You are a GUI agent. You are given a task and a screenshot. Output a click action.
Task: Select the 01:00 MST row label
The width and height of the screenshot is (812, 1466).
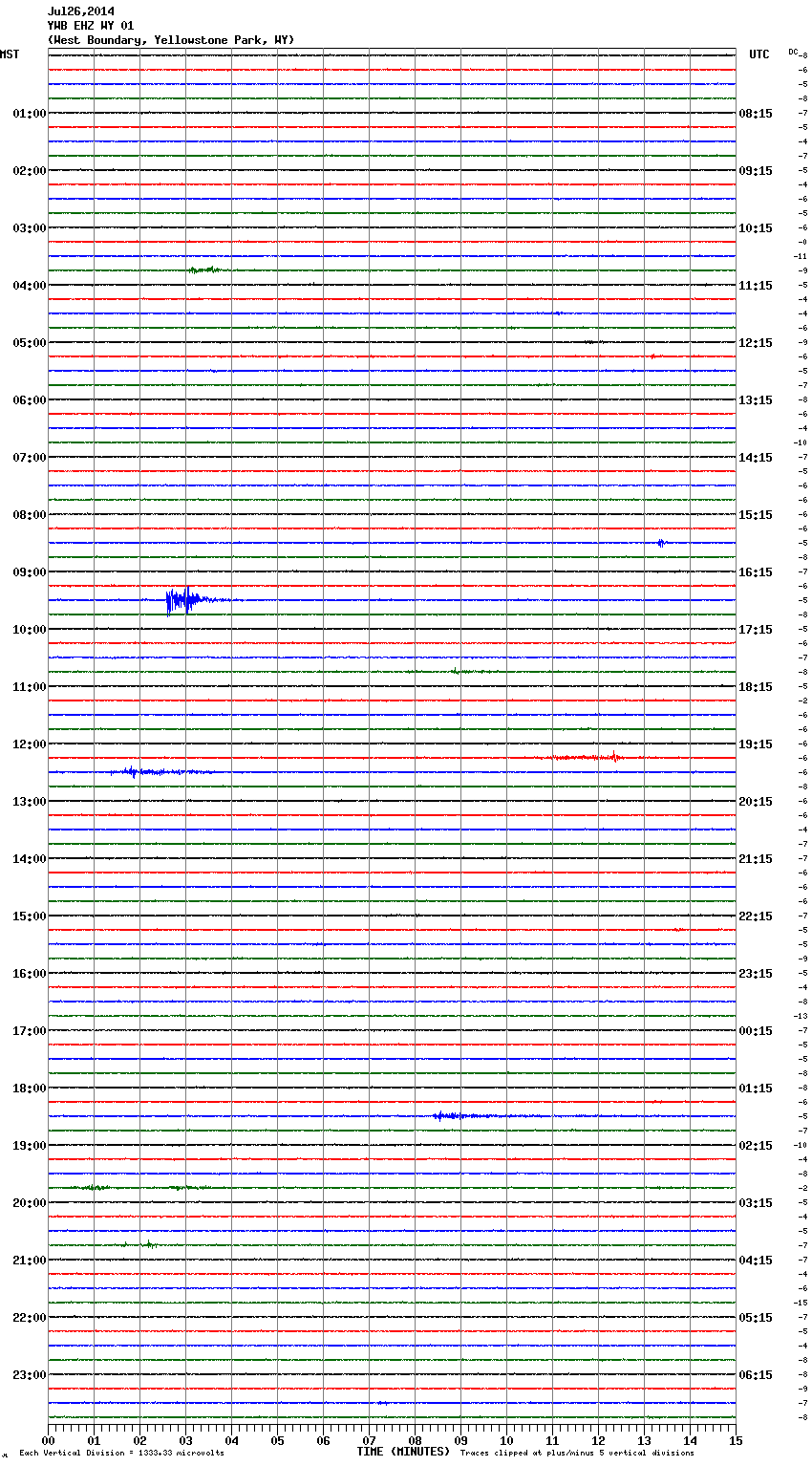click(30, 114)
